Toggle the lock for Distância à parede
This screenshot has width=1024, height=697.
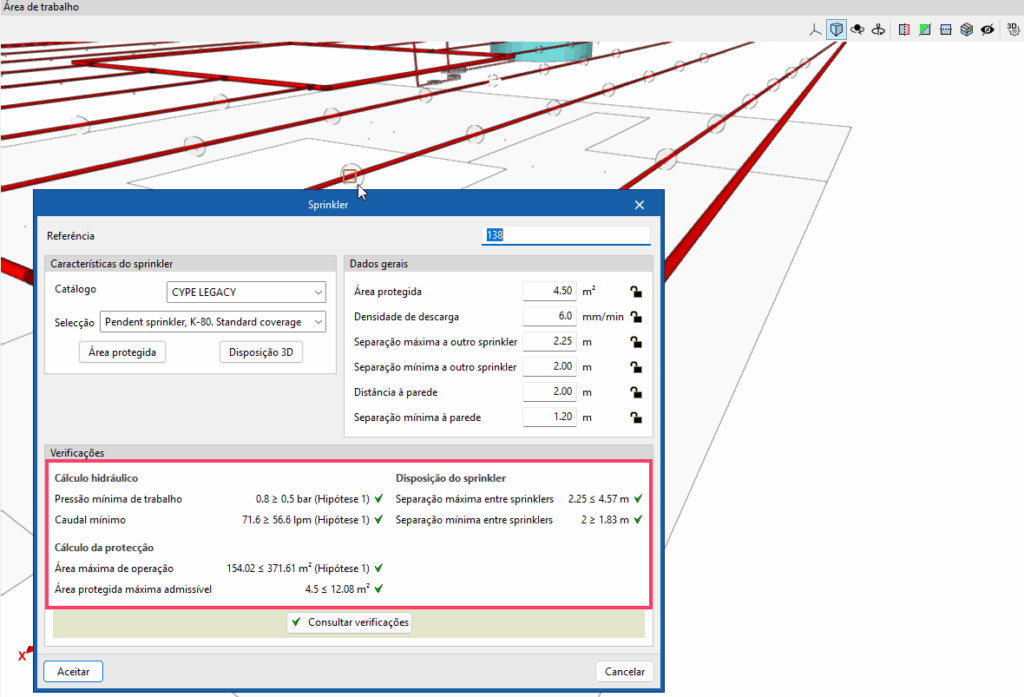coord(635,392)
